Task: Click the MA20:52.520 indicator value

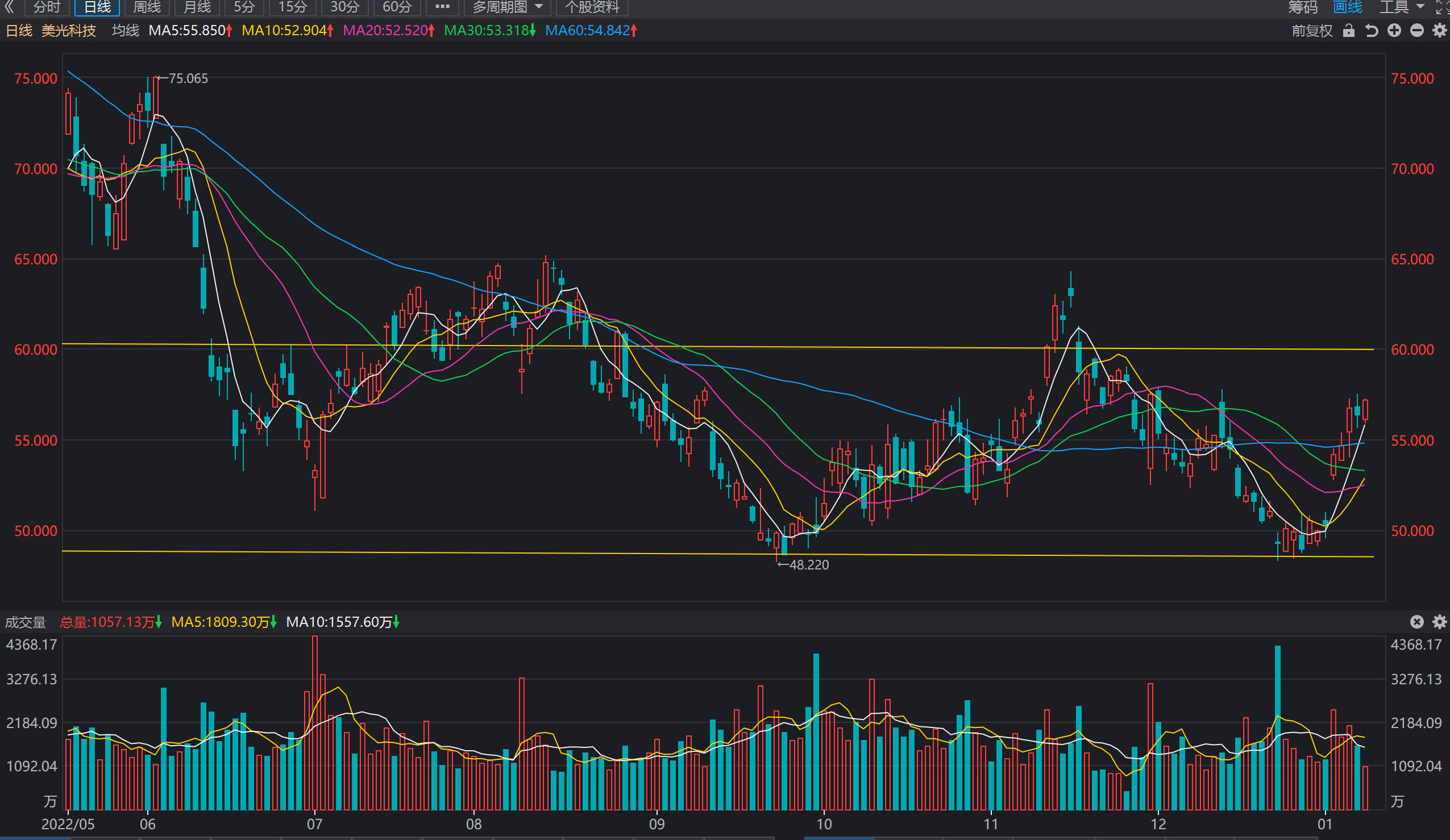Action: click(x=388, y=31)
